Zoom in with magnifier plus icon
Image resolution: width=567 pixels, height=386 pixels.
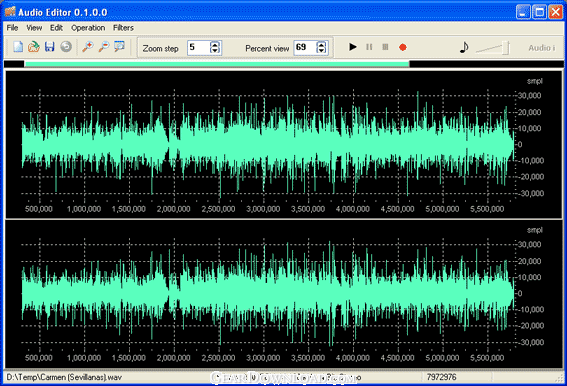pos(88,47)
